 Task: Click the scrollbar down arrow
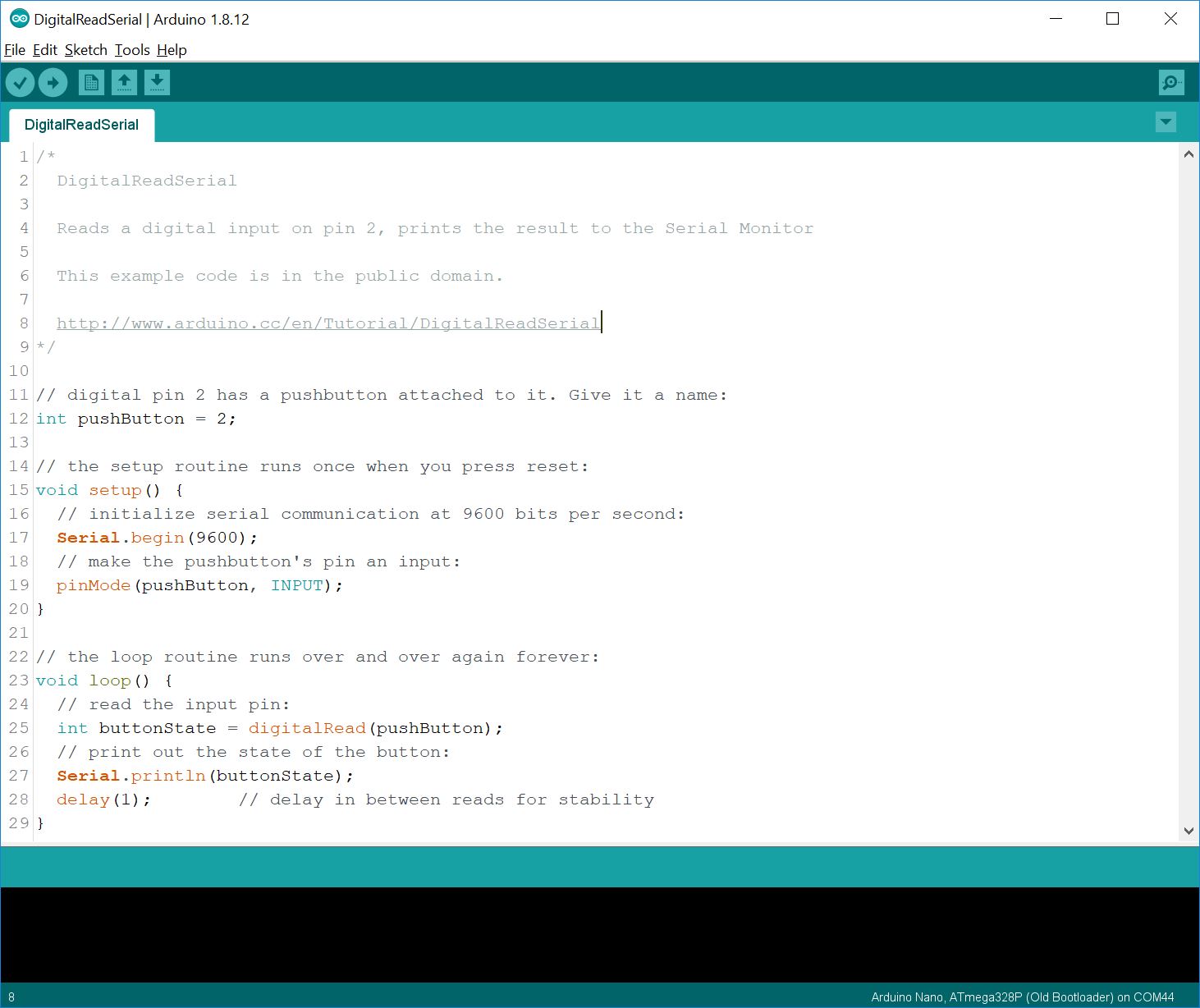coord(1188,830)
